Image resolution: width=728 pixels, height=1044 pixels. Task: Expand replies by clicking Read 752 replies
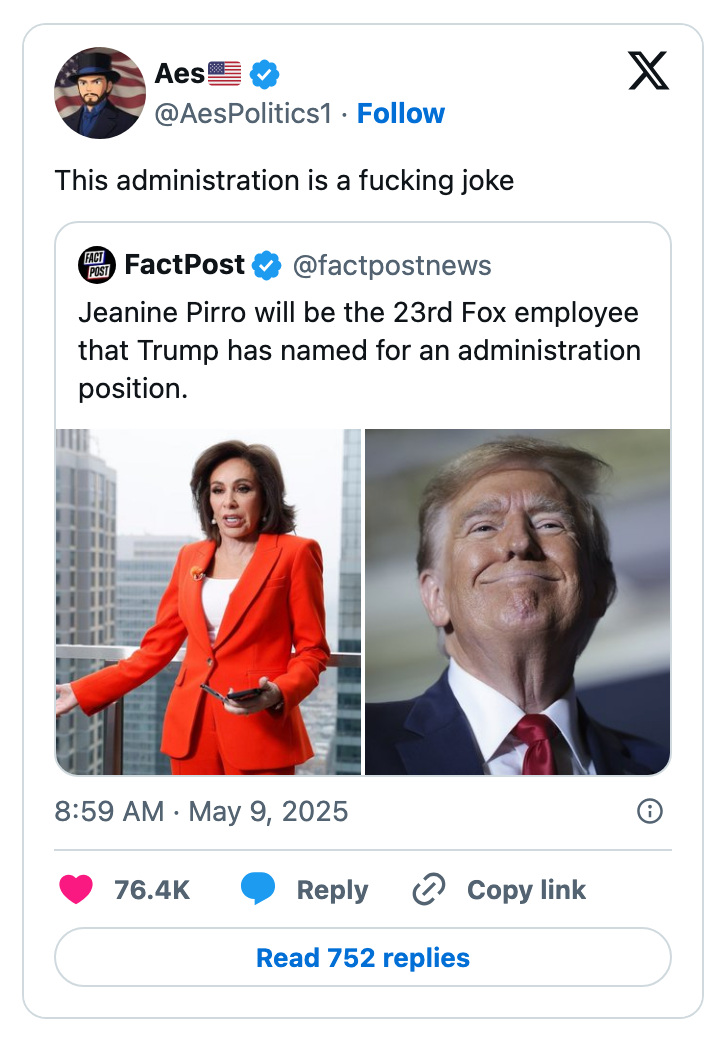(x=363, y=957)
